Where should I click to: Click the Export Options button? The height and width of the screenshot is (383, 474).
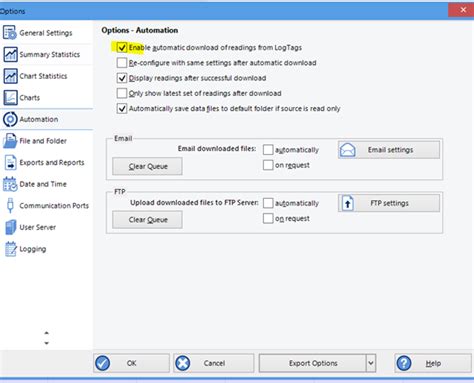pos(313,363)
